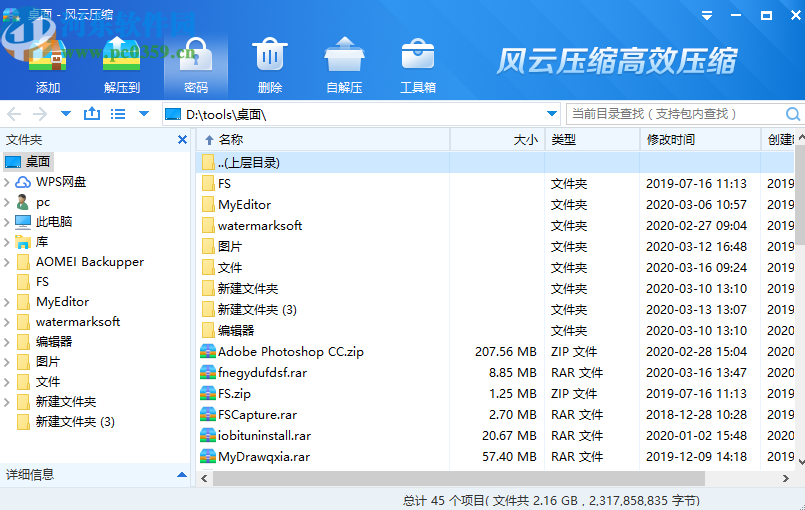Click horizontal scrollbar right arrow

[785, 479]
